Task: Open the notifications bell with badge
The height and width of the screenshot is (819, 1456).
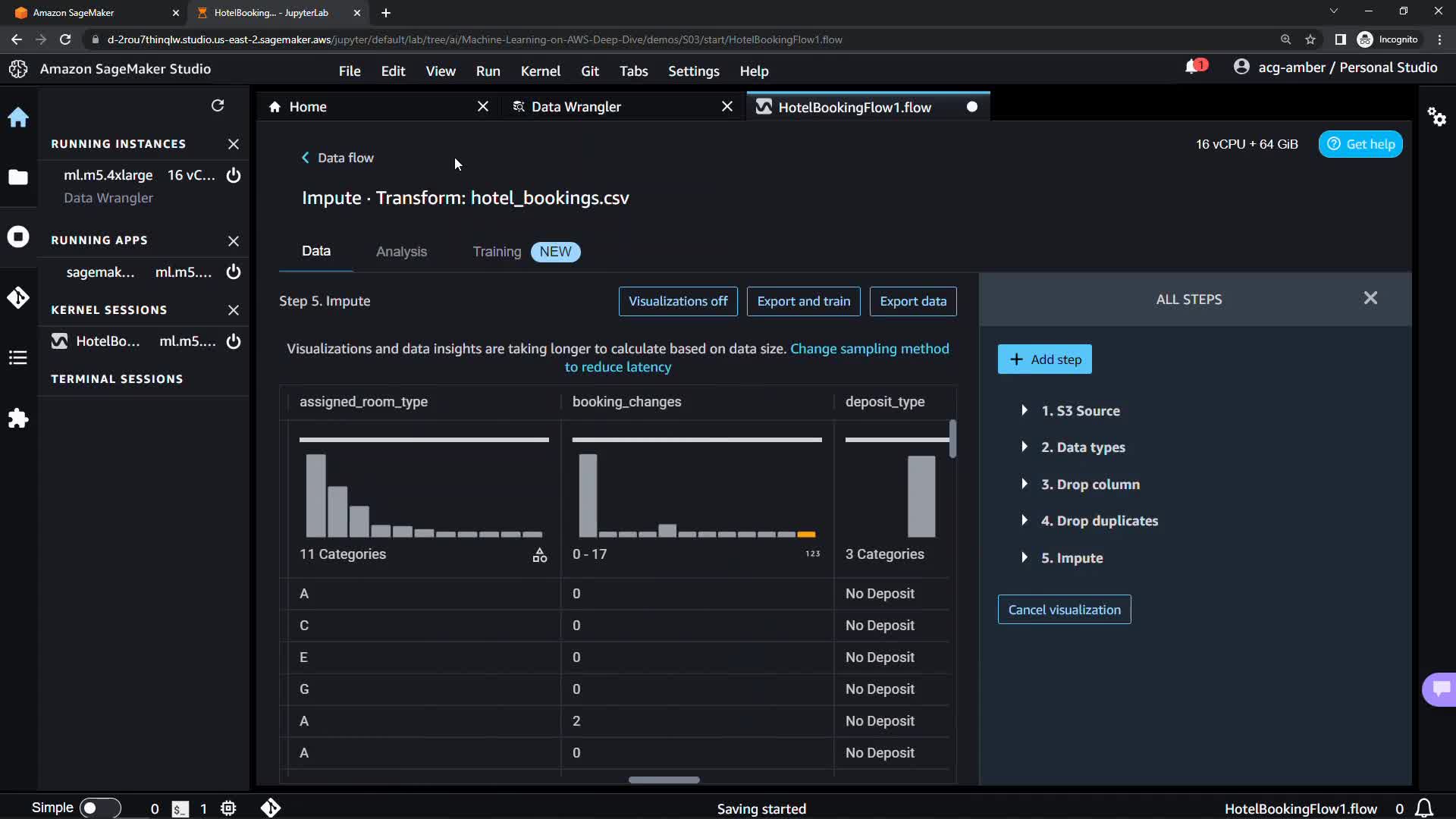Action: coord(1194,67)
